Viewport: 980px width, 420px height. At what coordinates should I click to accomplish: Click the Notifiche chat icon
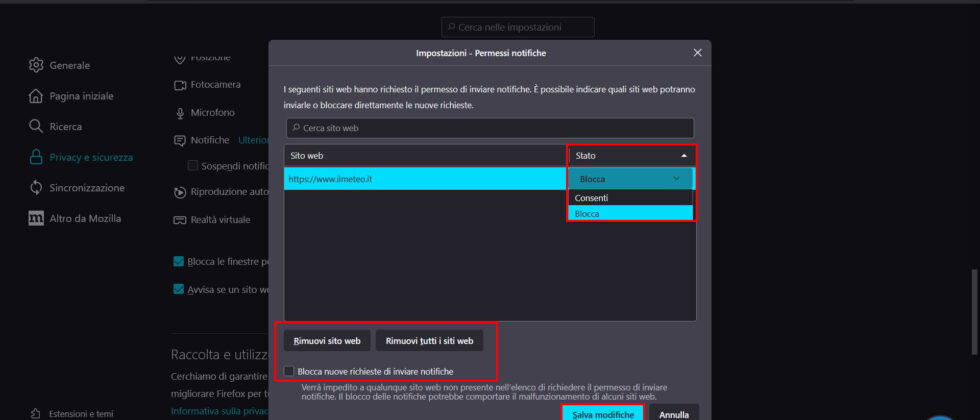pyautogui.click(x=180, y=140)
